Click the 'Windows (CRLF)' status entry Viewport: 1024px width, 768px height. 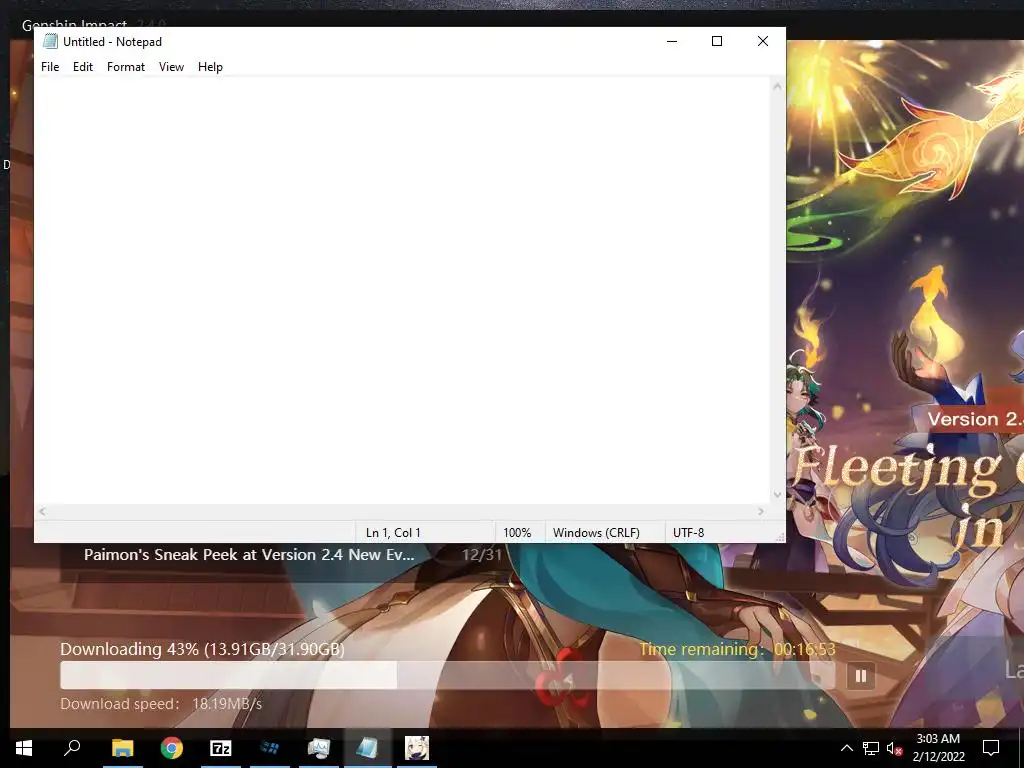point(596,533)
